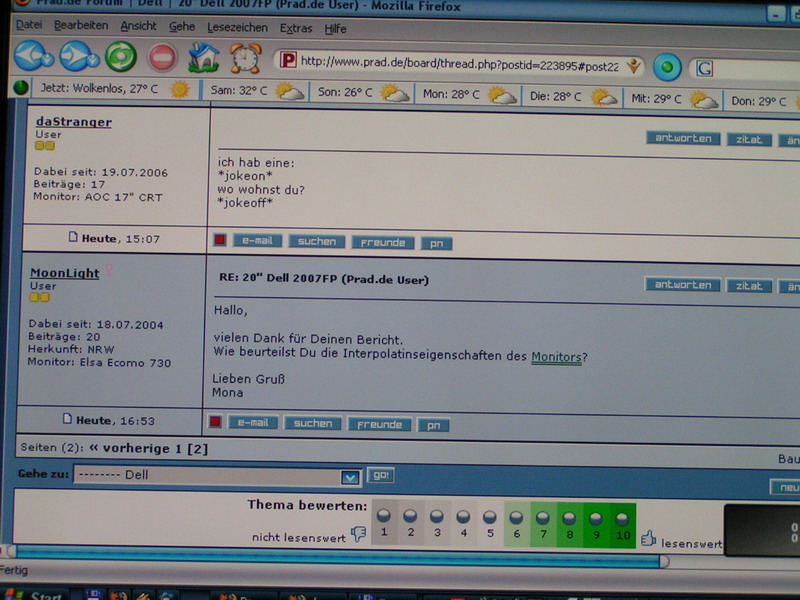Open daStranger's user profile link
This screenshot has height=600, width=800.
tap(73, 122)
